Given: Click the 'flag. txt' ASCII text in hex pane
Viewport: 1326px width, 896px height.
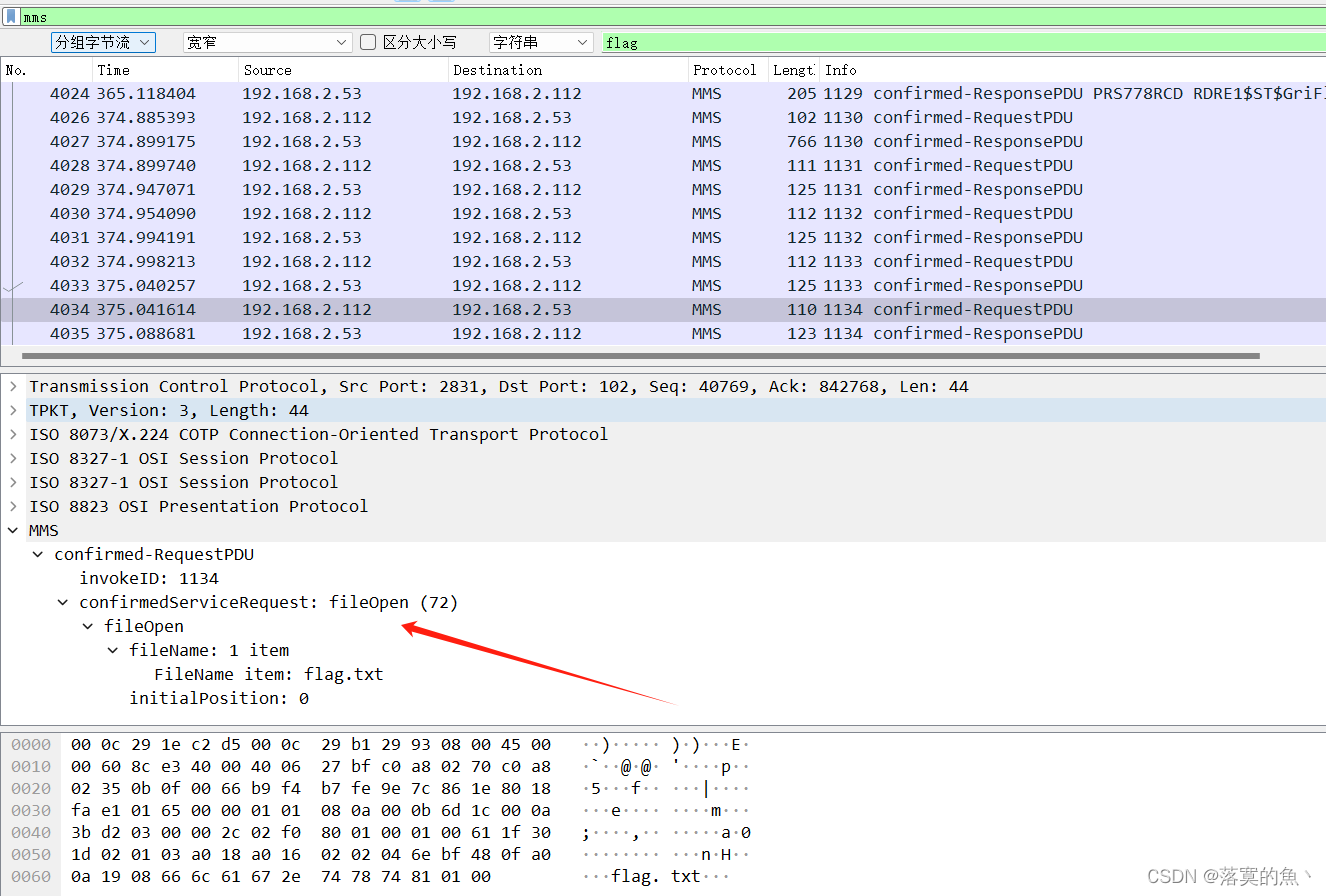Looking at the screenshot, I should click(656, 877).
